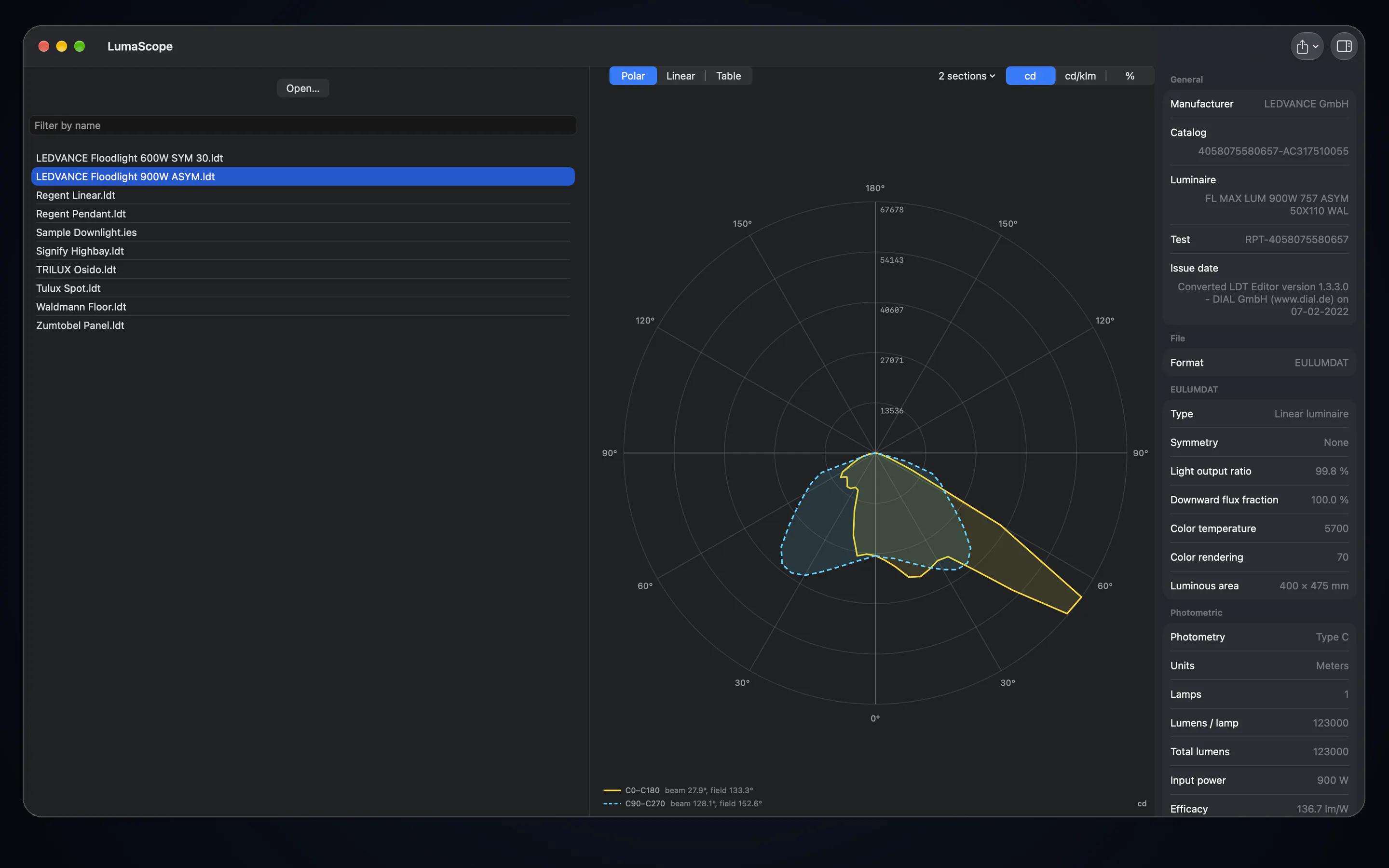Click the C0–C180 yellow legend line
Image resolution: width=1389 pixels, height=868 pixels.
(612, 790)
